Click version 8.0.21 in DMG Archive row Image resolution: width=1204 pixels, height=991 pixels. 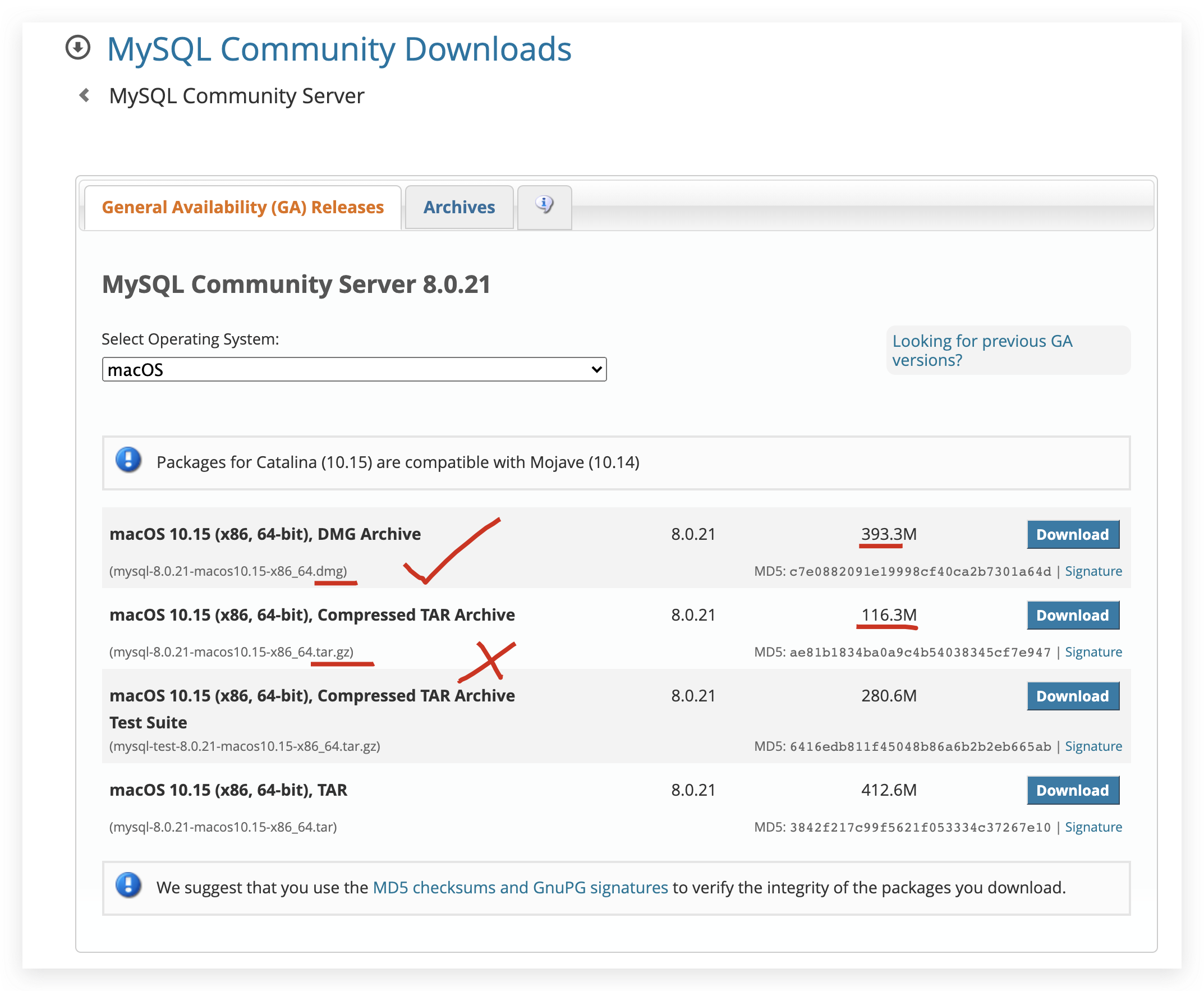coord(693,534)
